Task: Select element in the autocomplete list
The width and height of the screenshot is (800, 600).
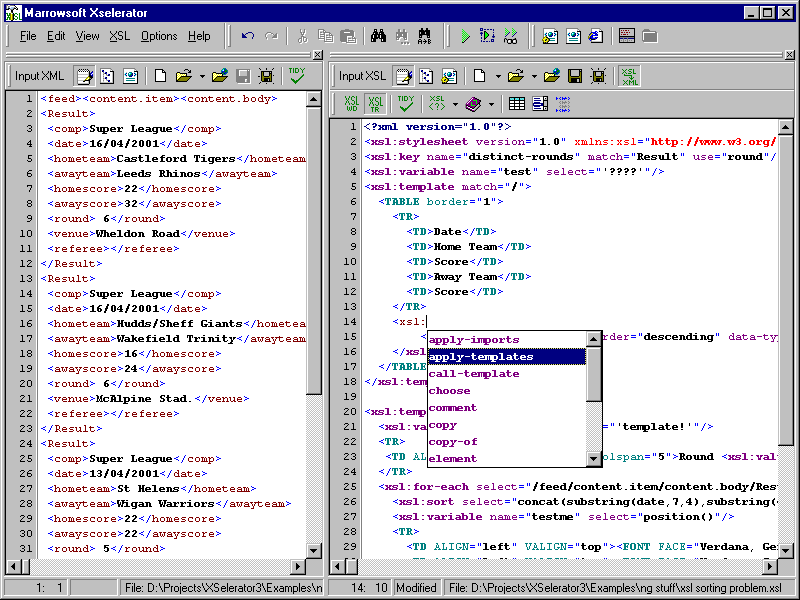Action: [507, 459]
